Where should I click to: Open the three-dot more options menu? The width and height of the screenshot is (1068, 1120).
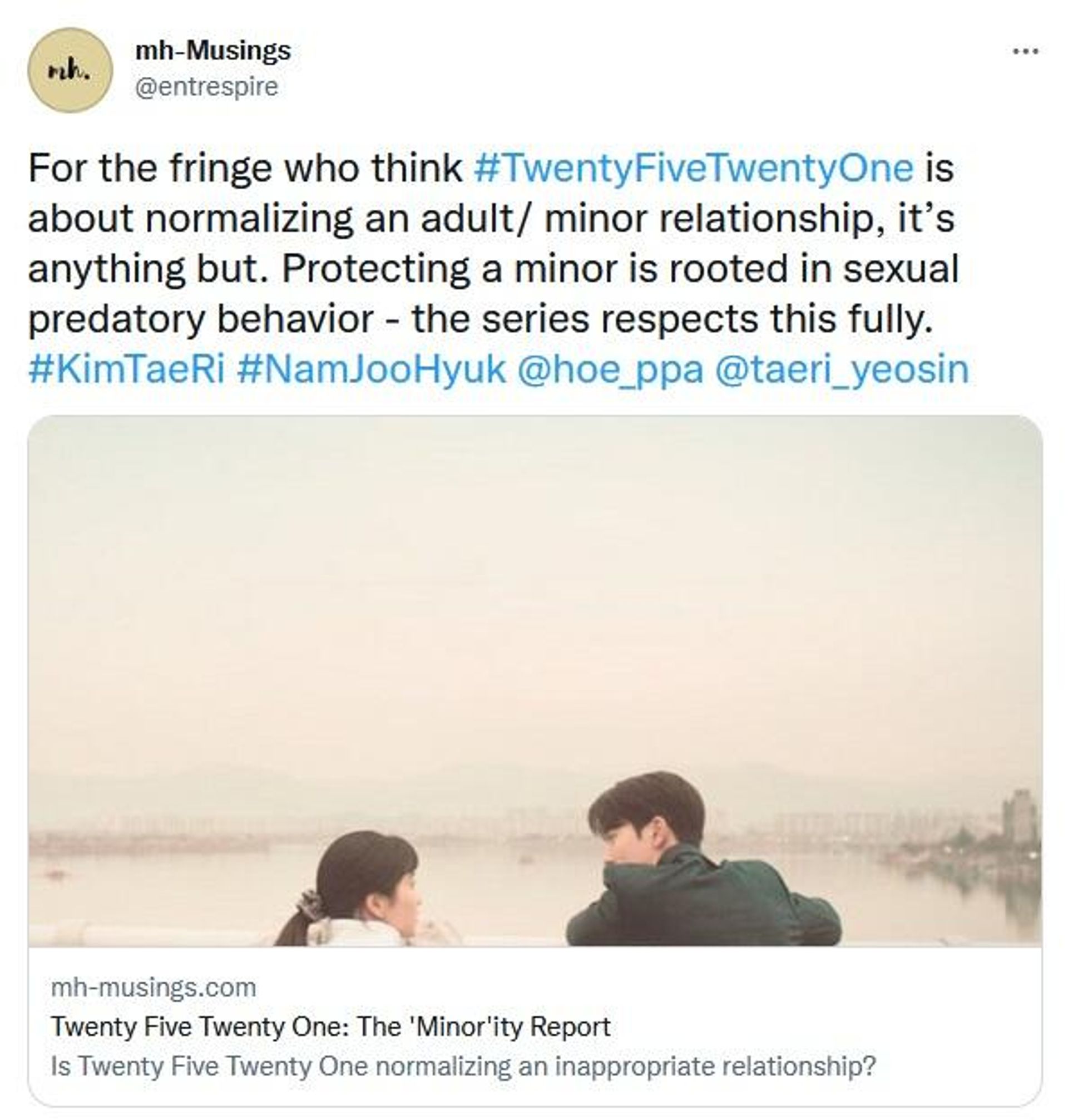click(x=1026, y=51)
